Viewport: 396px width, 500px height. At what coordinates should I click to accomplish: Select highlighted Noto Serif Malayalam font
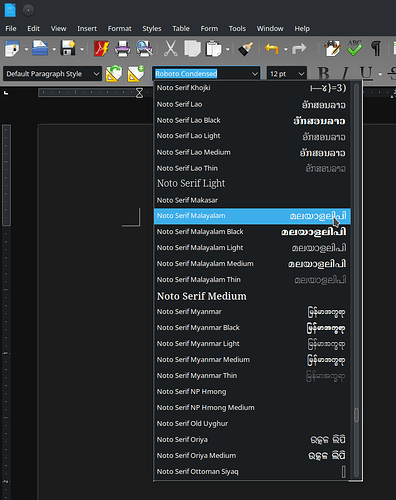pyautogui.click(x=252, y=216)
